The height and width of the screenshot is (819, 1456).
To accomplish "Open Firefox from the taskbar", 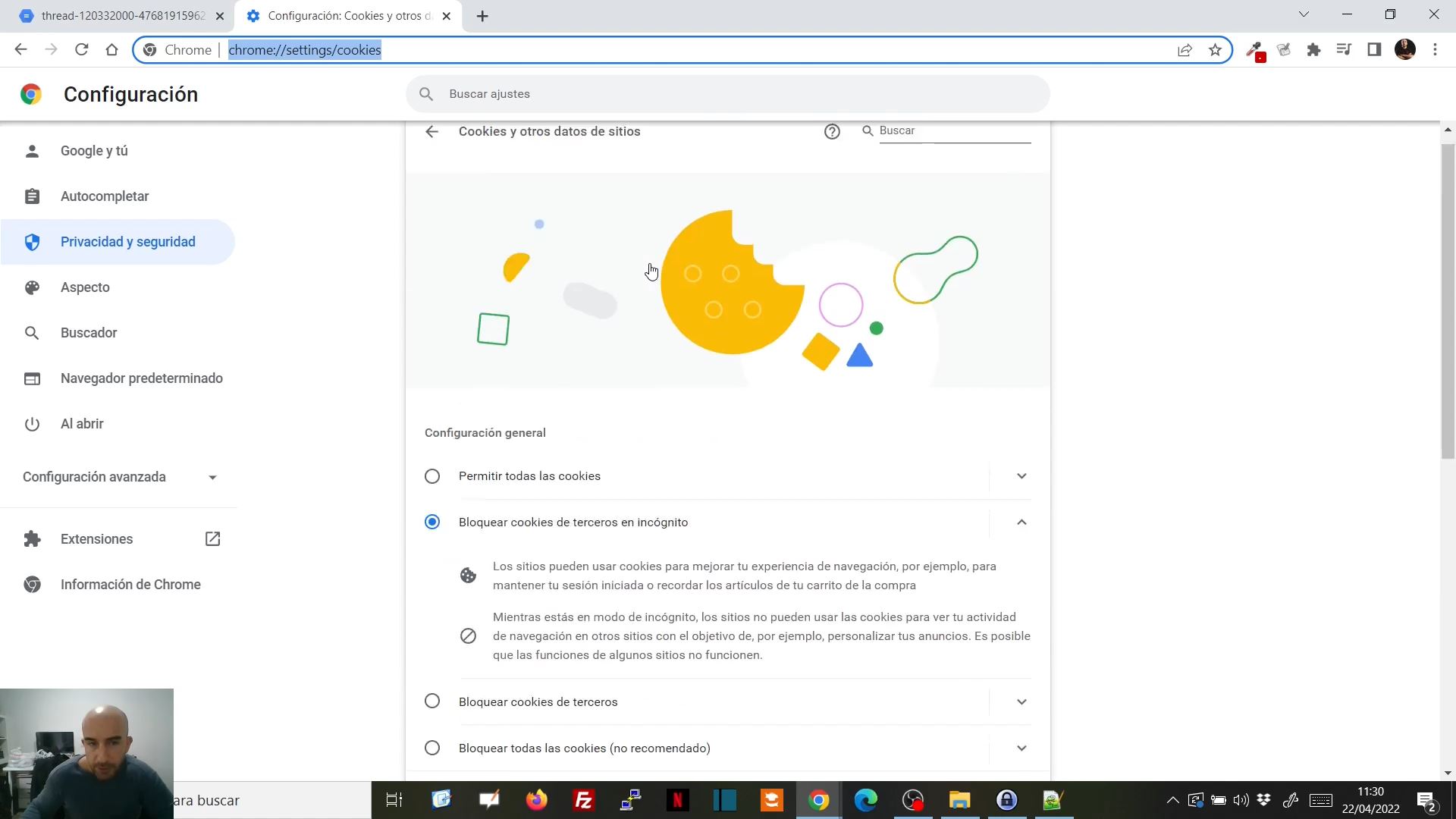I will click(x=536, y=800).
